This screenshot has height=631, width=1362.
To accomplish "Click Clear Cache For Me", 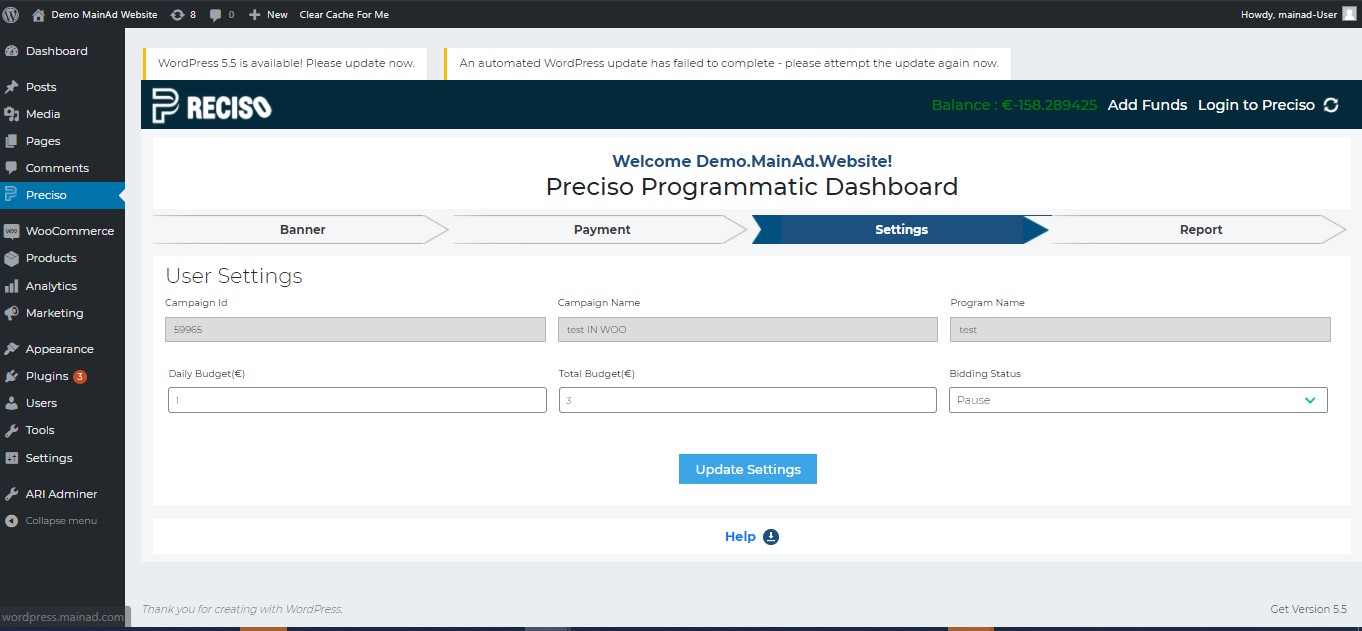I will tap(344, 15).
